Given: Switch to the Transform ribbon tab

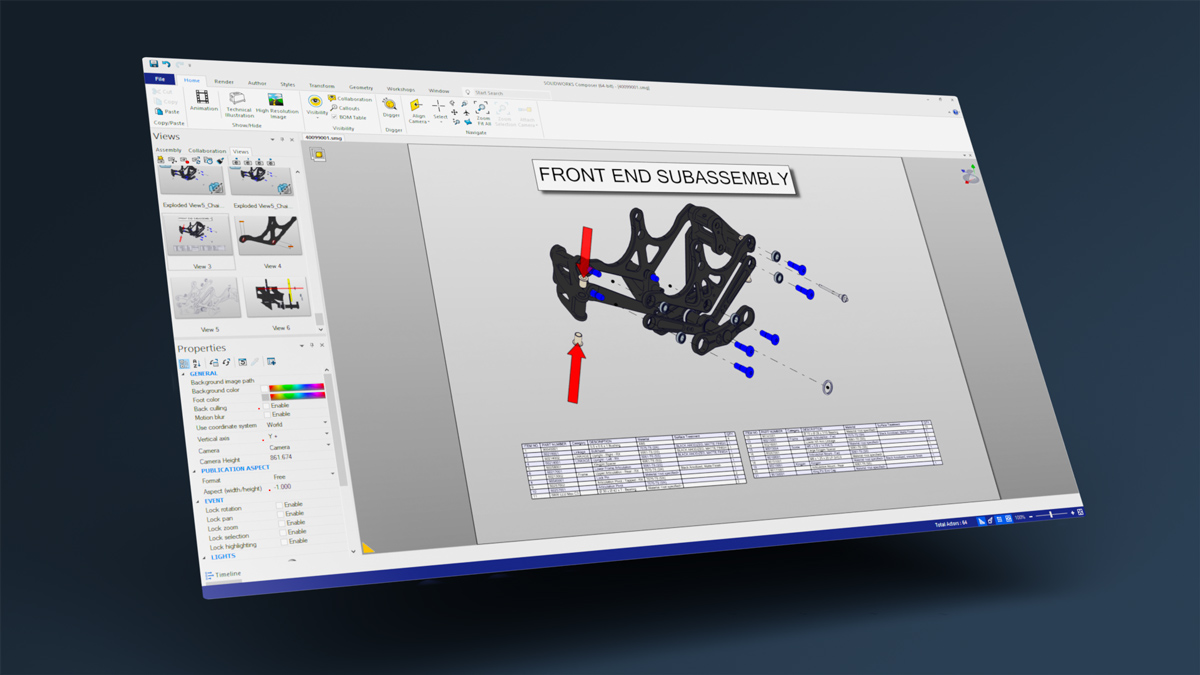Looking at the screenshot, I should (x=322, y=86).
